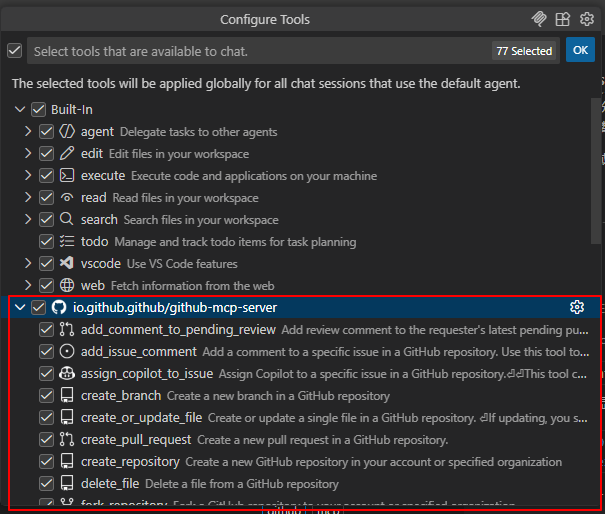Uncheck the create_or_update_file checkbox
This screenshot has height=514, width=605.
point(46,418)
